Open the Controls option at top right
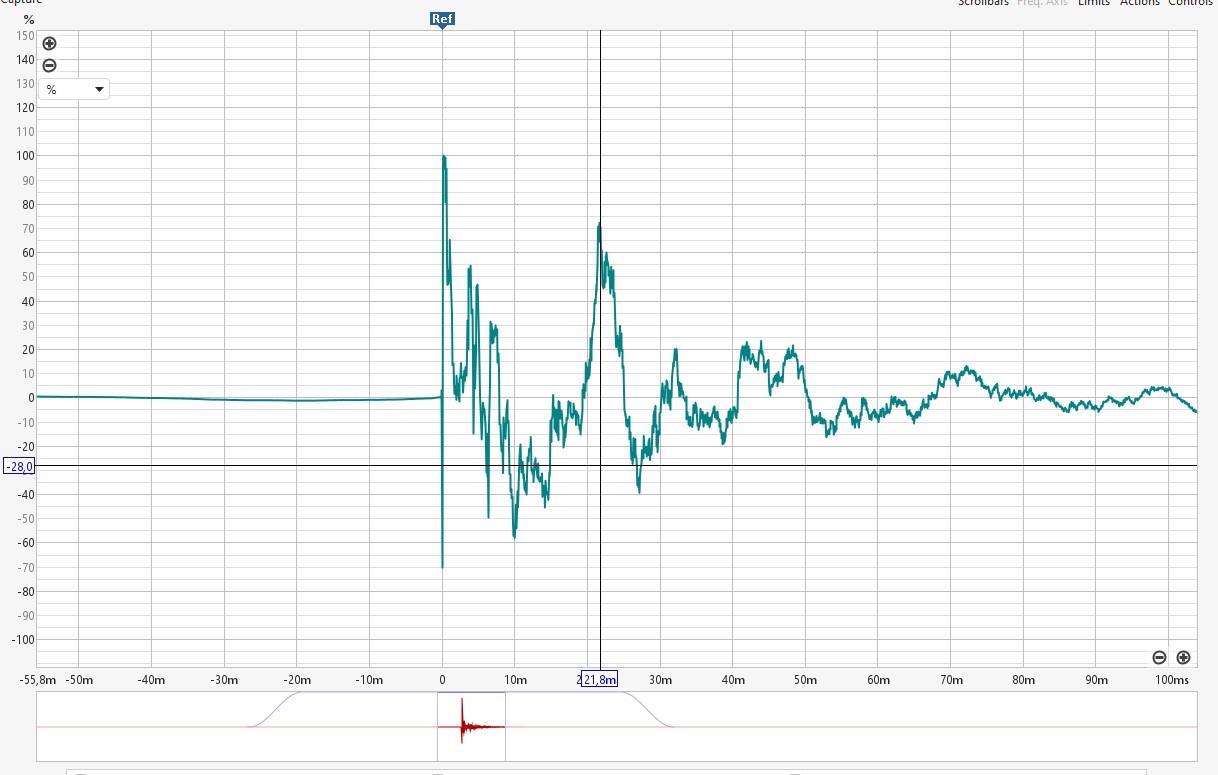This screenshot has width=1218, height=775. [1190, 3]
